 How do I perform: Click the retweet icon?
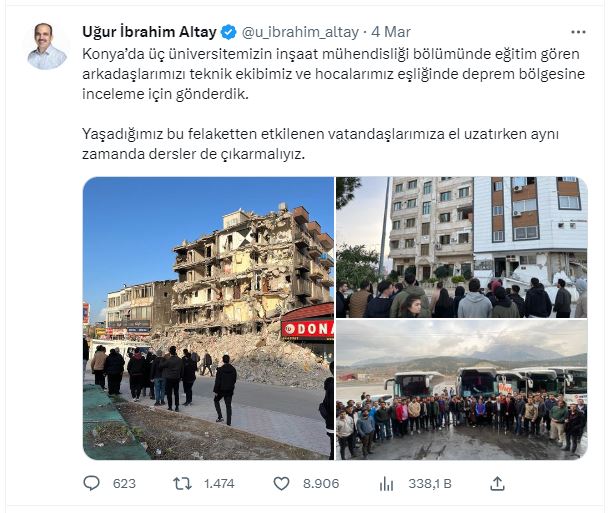[x=182, y=484]
